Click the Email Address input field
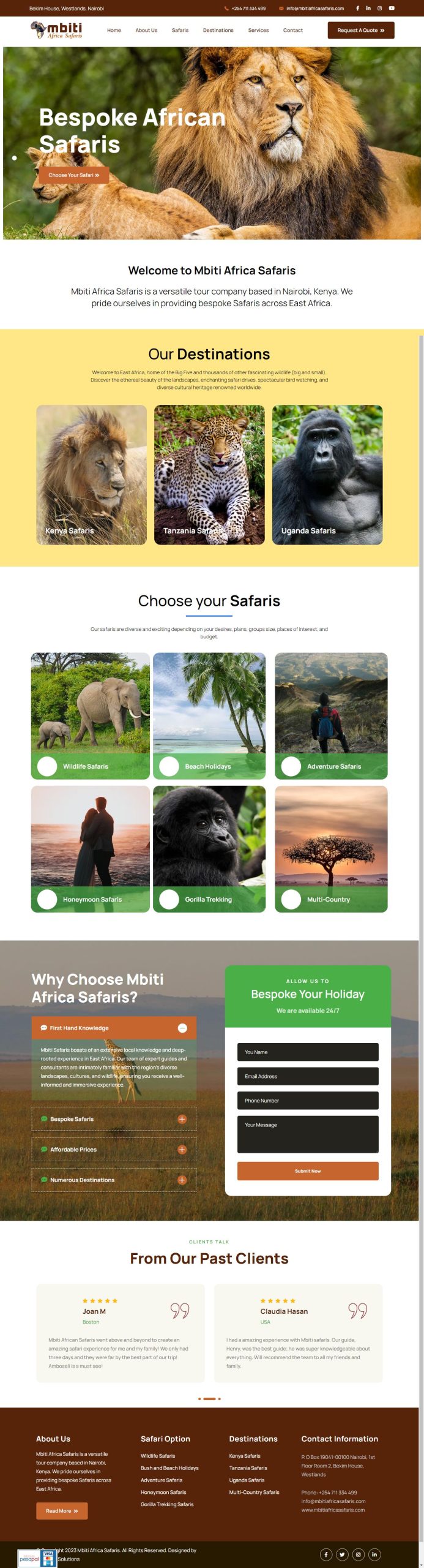Image resolution: width=424 pixels, height=1568 pixels. click(308, 1076)
